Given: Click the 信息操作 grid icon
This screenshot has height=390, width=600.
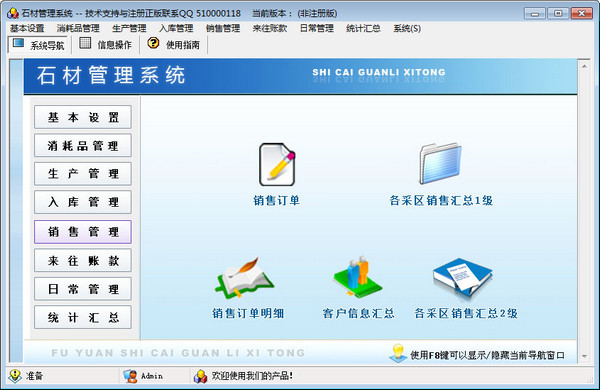Looking at the screenshot, I should [x=85, y=43].
